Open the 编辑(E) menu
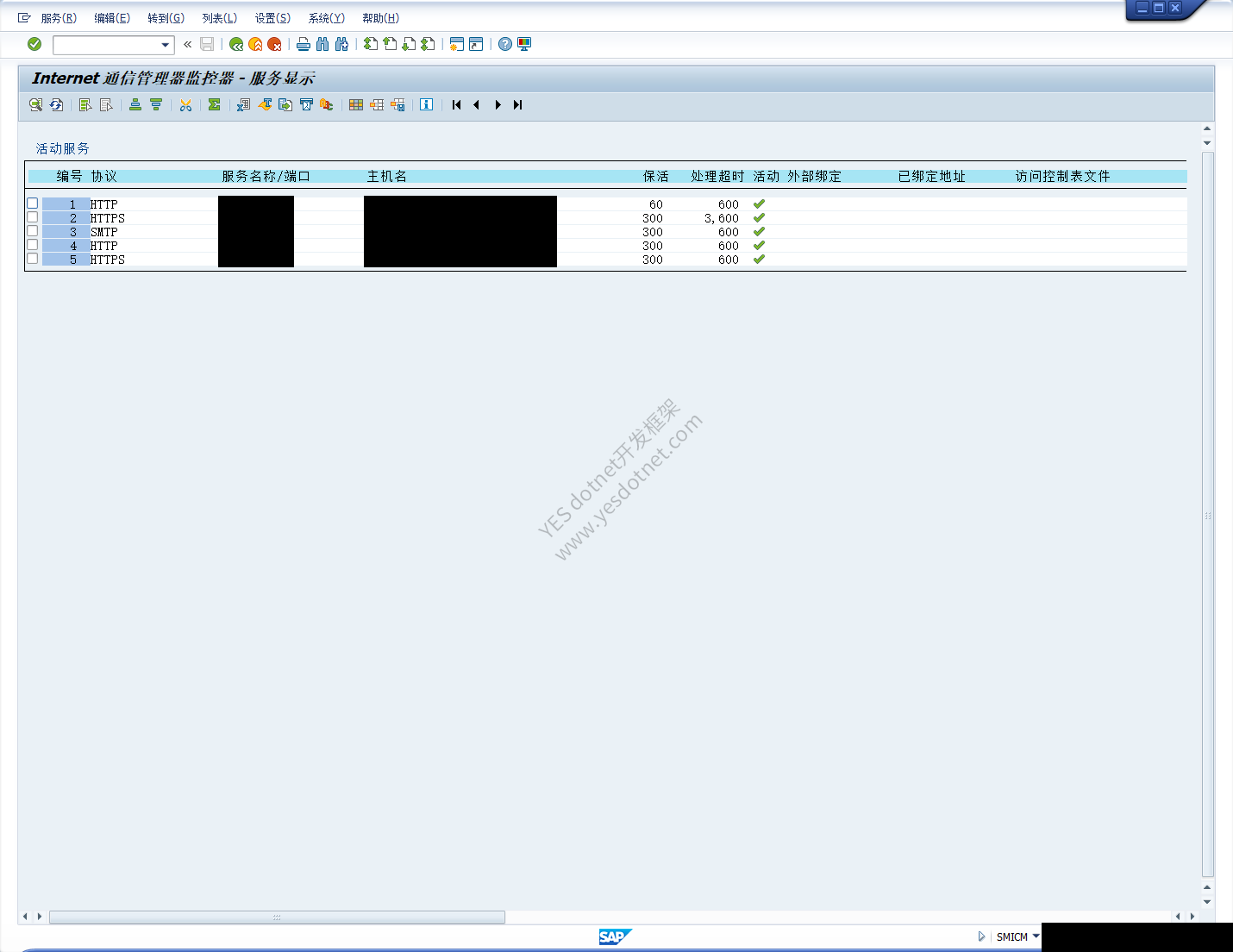1233x952 pixels. click(x=112, y=18)
